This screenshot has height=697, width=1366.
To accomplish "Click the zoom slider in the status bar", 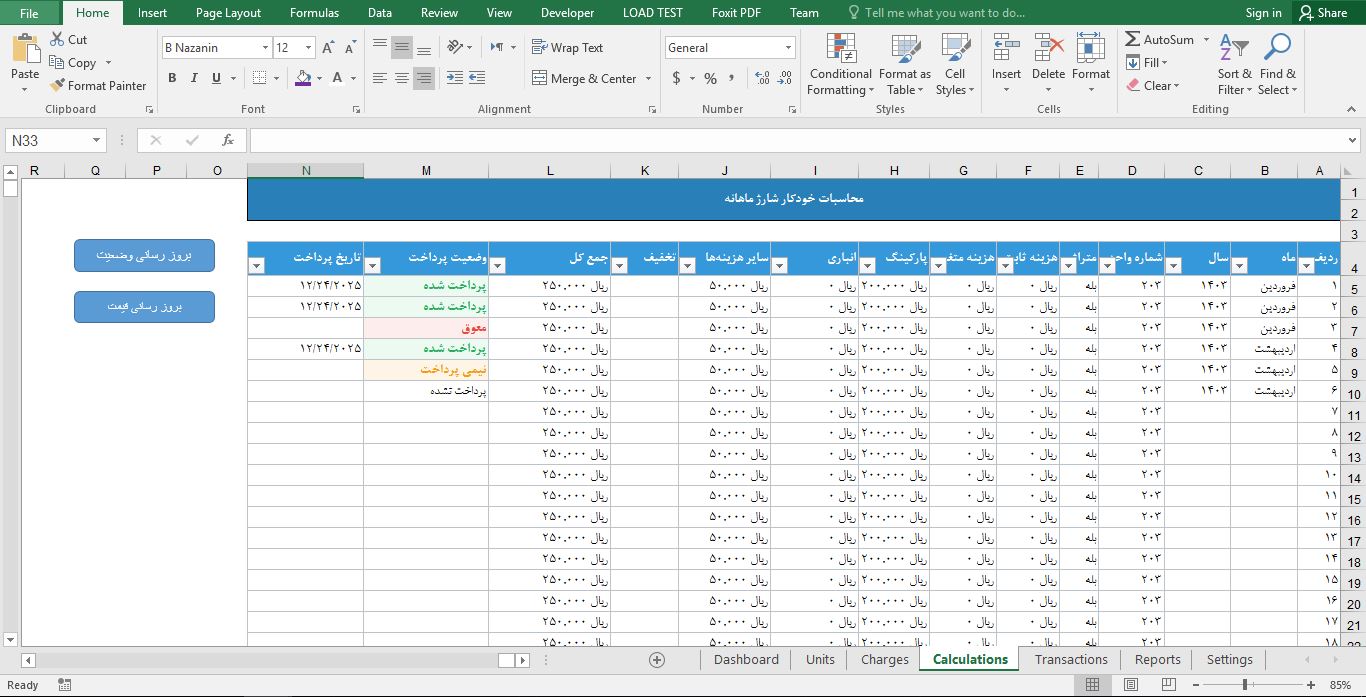I will pyautogui.click(x=1245, y=685).
